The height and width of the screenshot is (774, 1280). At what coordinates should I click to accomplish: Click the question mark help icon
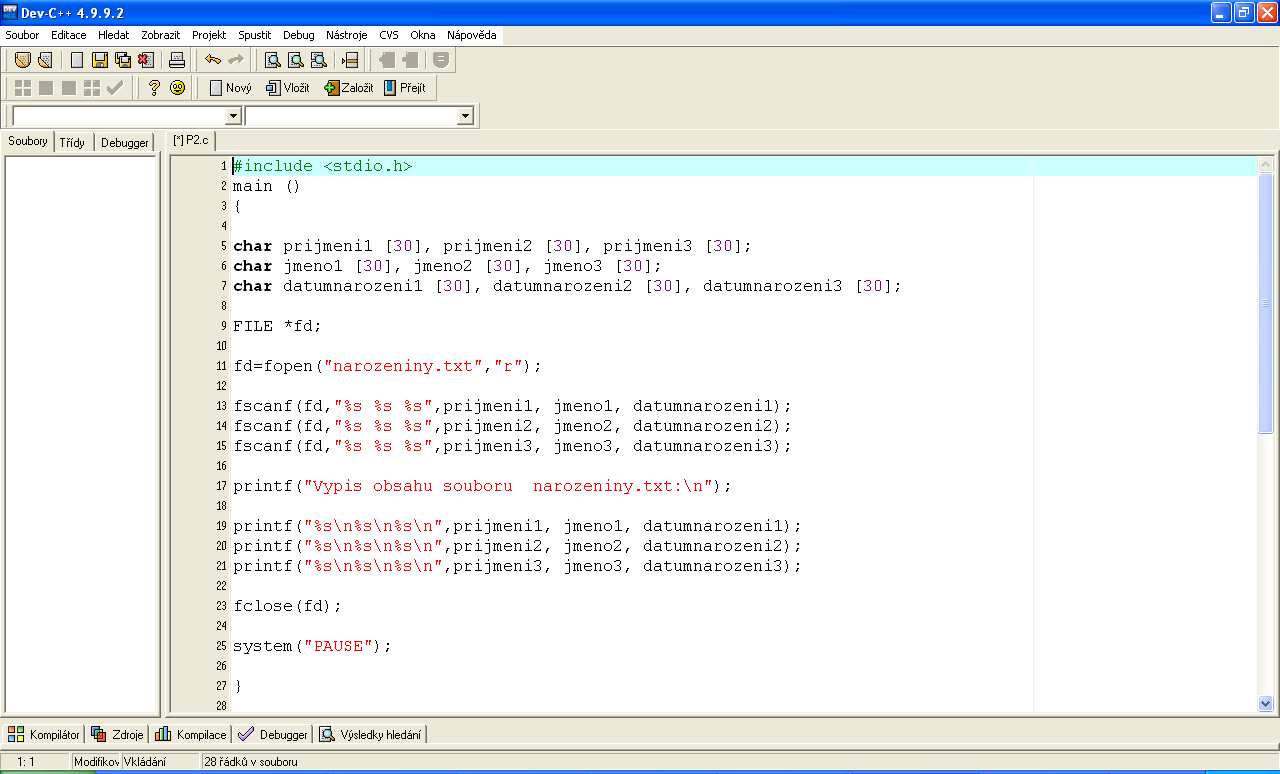154,88
